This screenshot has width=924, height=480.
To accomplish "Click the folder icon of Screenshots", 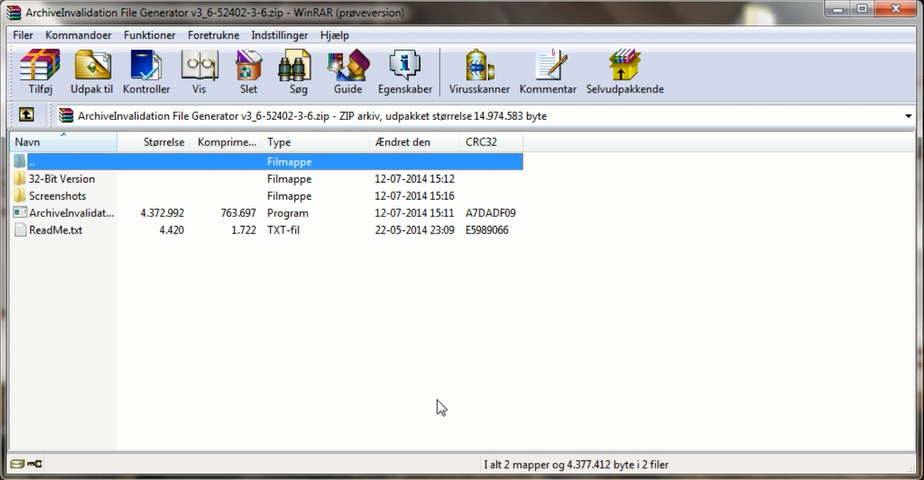I will [x=20, y=196].
